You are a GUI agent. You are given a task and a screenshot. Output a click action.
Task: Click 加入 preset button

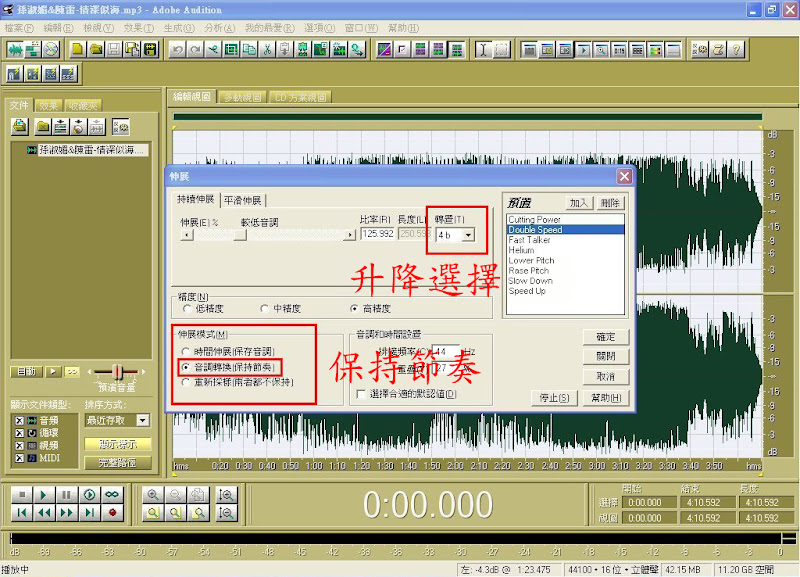(579, 203)
